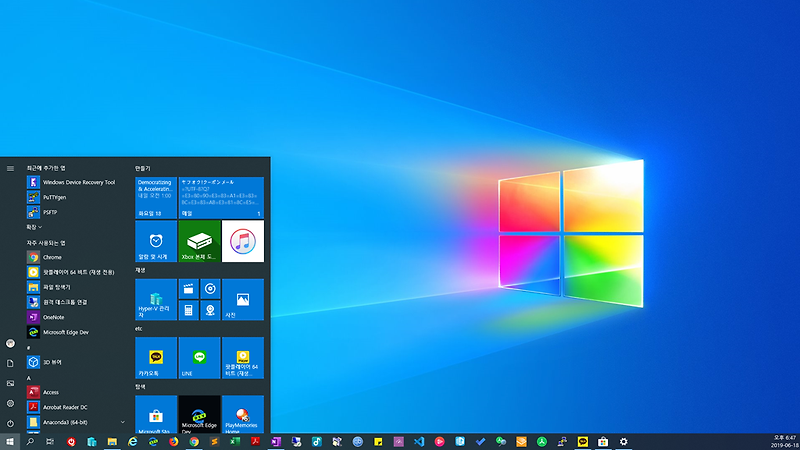The width and height of the screenshot is (800, 450).
Task: Click the 'etc' tile group header
Action: coord(139,329)
